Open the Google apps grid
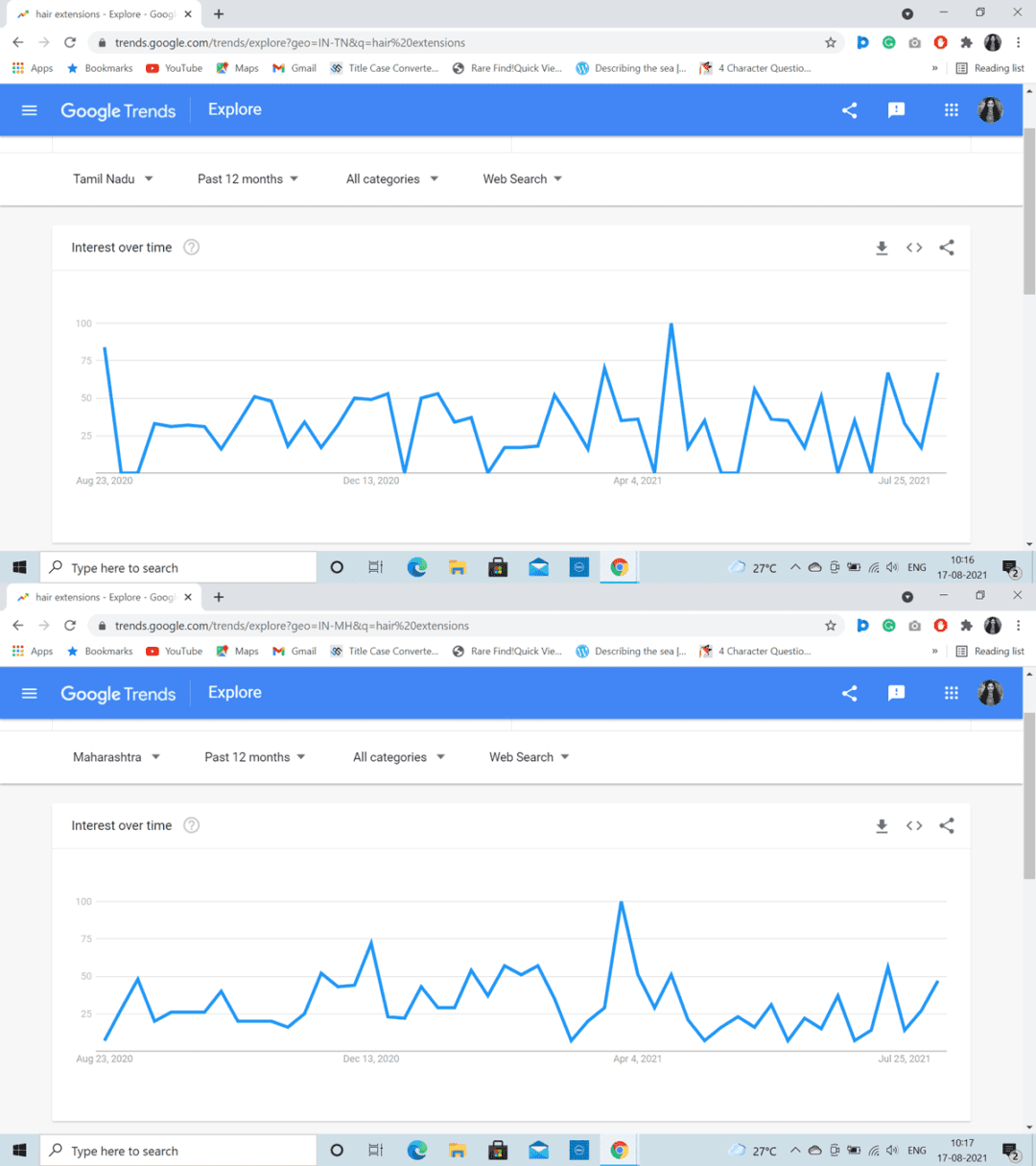 (x=951, y=109)
